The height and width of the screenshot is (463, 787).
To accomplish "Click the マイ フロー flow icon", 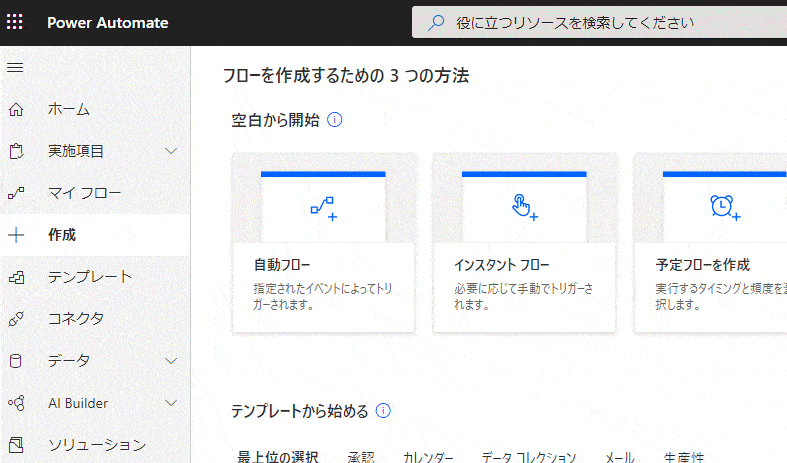I will pyautogui.click(x=15, y=193).
